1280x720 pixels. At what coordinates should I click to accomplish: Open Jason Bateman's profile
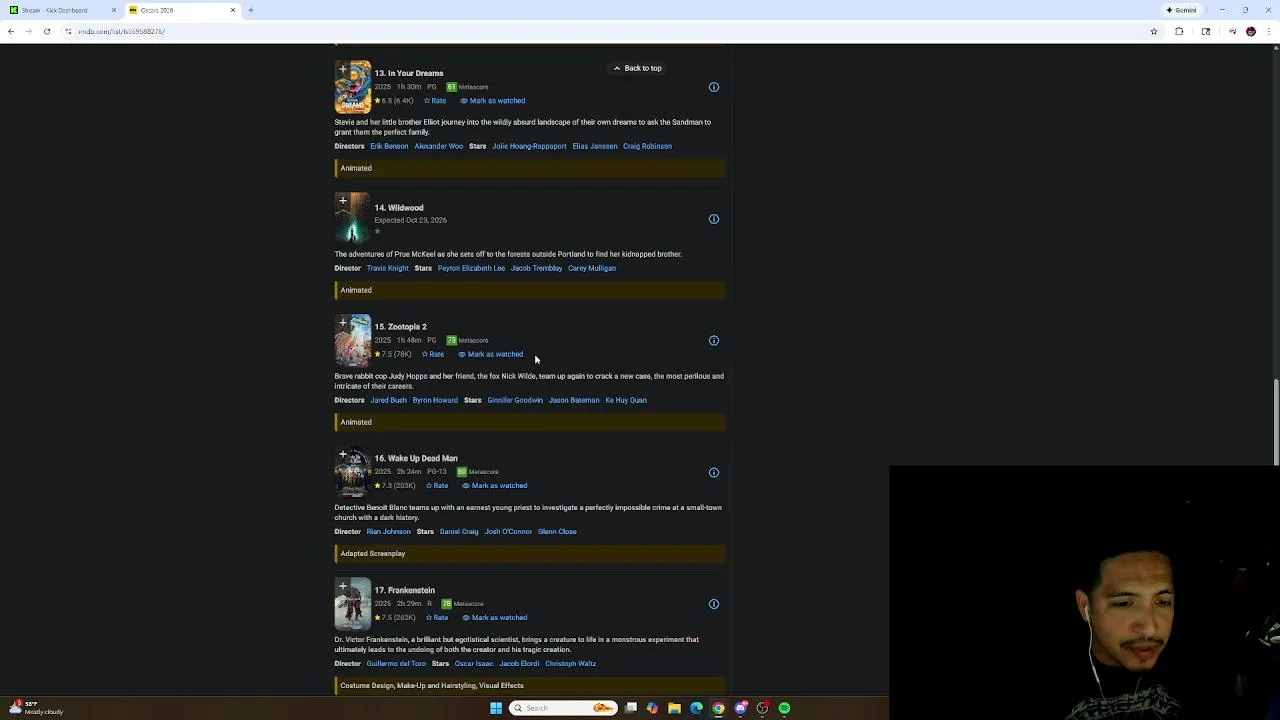coord(574,400)
